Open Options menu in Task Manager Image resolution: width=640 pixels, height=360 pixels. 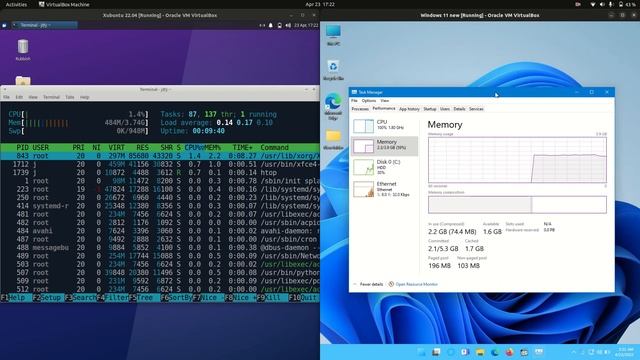point(369,100)
